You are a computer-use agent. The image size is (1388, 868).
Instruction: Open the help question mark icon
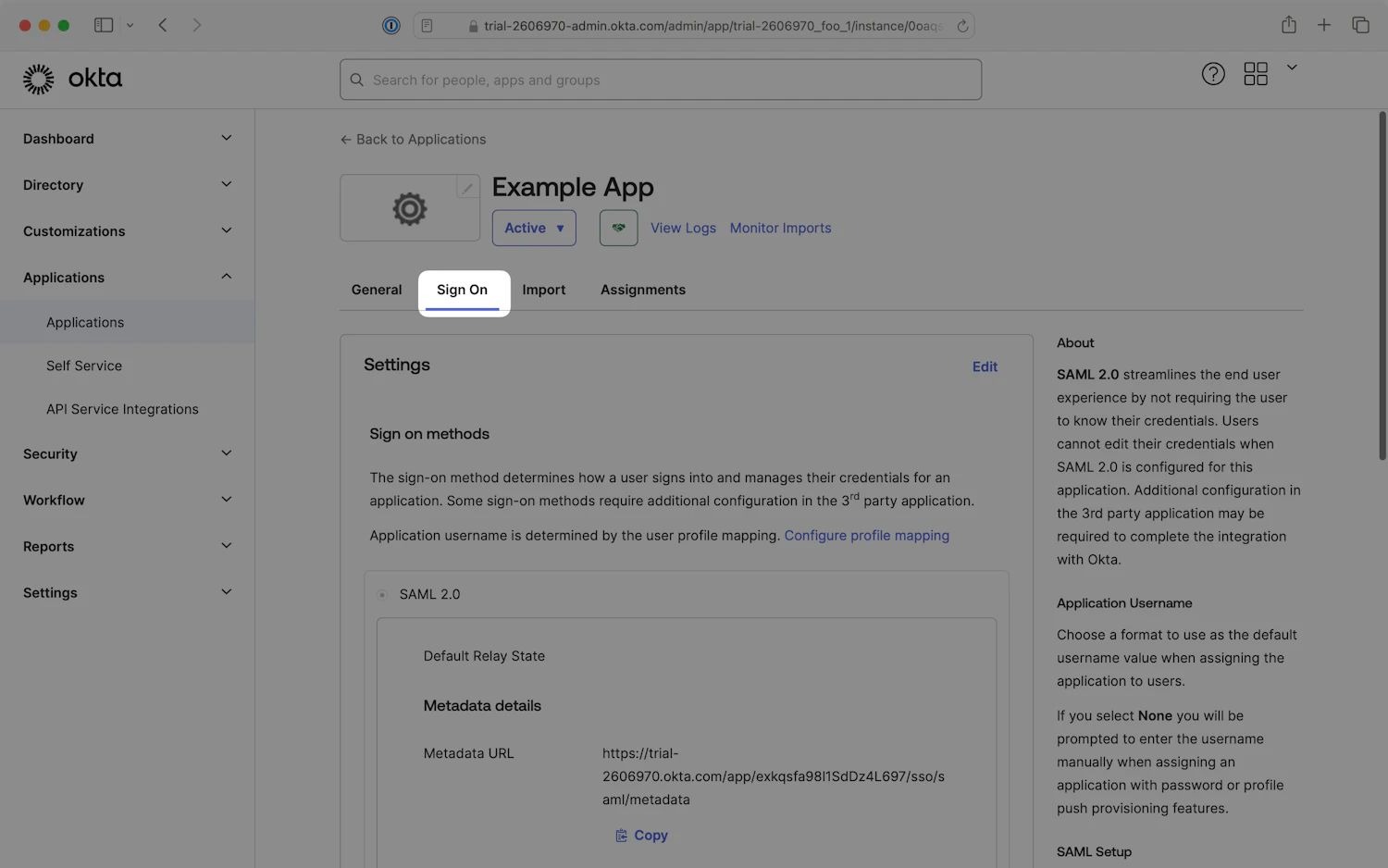[x=1213, y=74]
